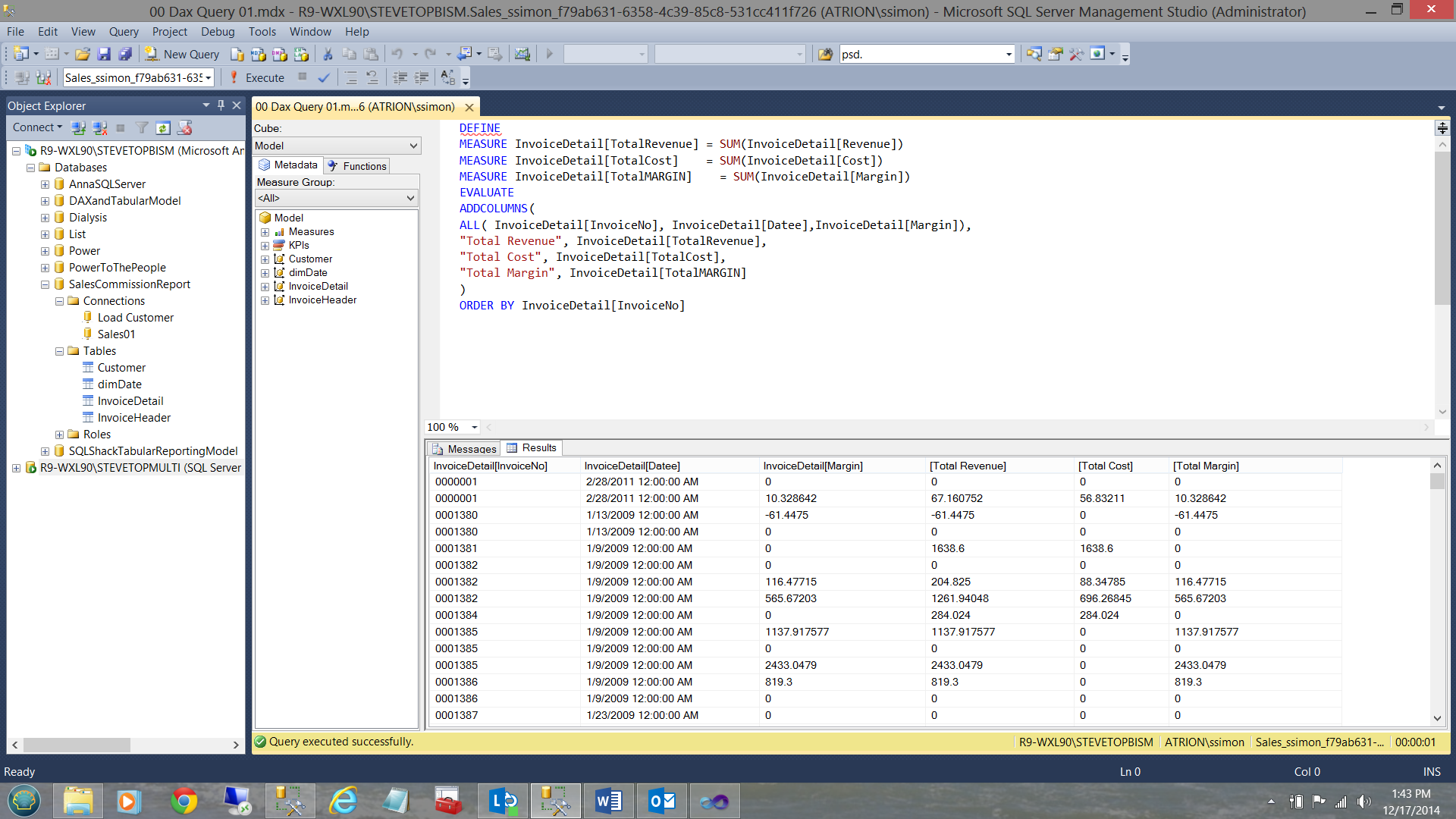This screenshot has height=819, width=1456.
Task: Open the Query menu
Action: tap(124, 32)
